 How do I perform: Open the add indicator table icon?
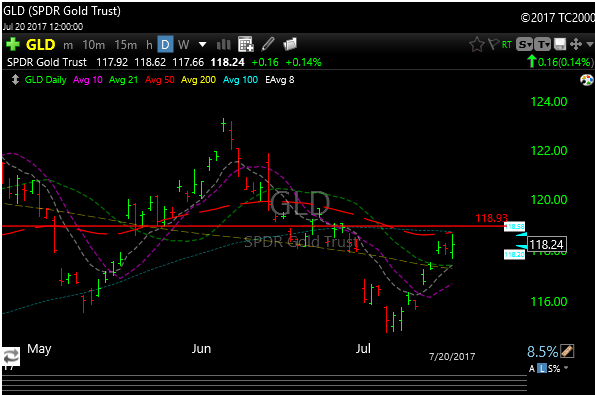point(246,44)
